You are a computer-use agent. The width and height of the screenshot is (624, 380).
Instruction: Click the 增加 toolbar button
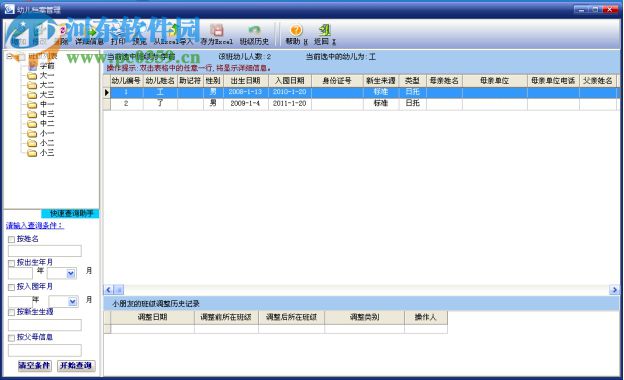coord(18,34)
